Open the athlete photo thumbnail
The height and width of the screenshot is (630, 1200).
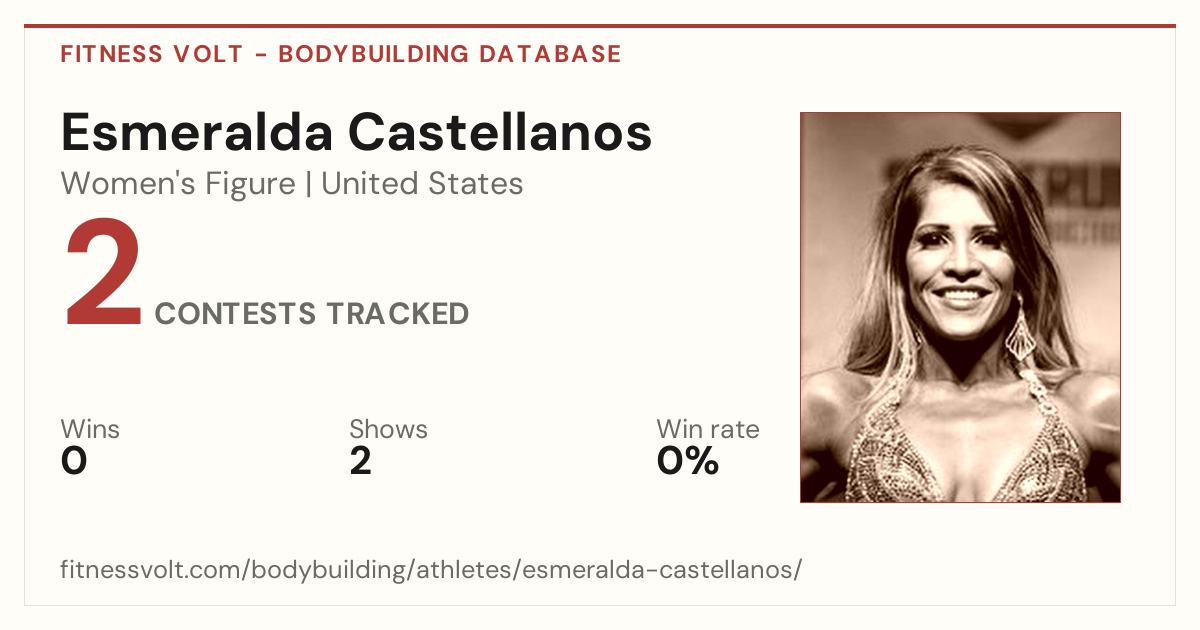click(x=960, y=307)
